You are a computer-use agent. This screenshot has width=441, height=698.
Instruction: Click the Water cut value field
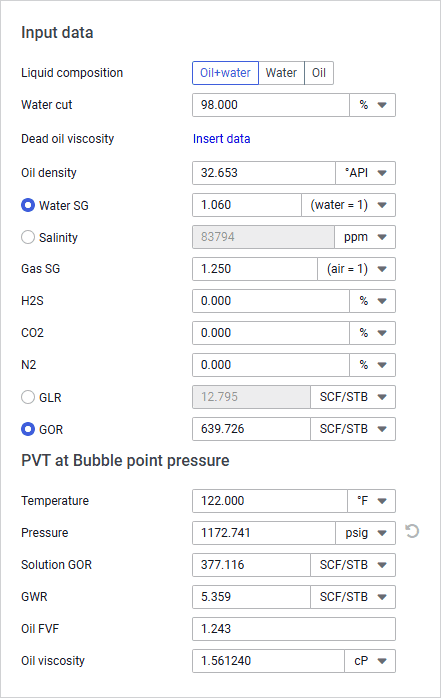pyautogui.click(x=271, y=105)
